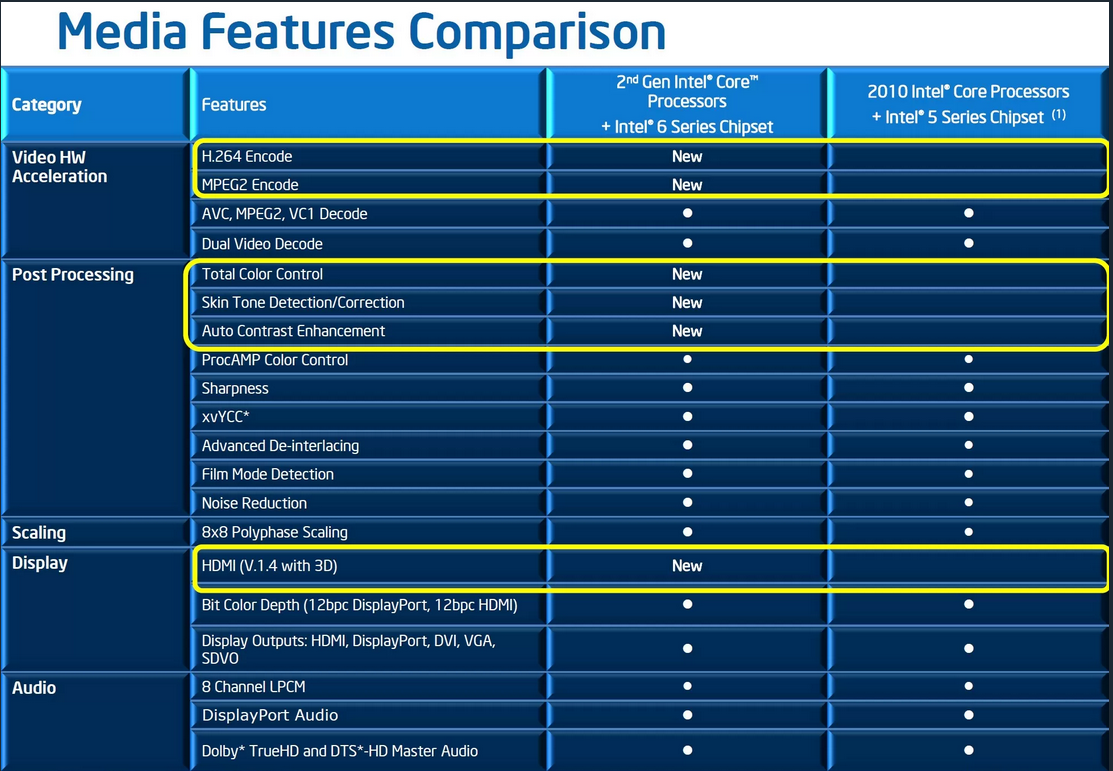Viewport: 1113px width, 771px height.
Task: Click the 2nd Gen dot for Dual Video Decode
Action: pos(687,243)
